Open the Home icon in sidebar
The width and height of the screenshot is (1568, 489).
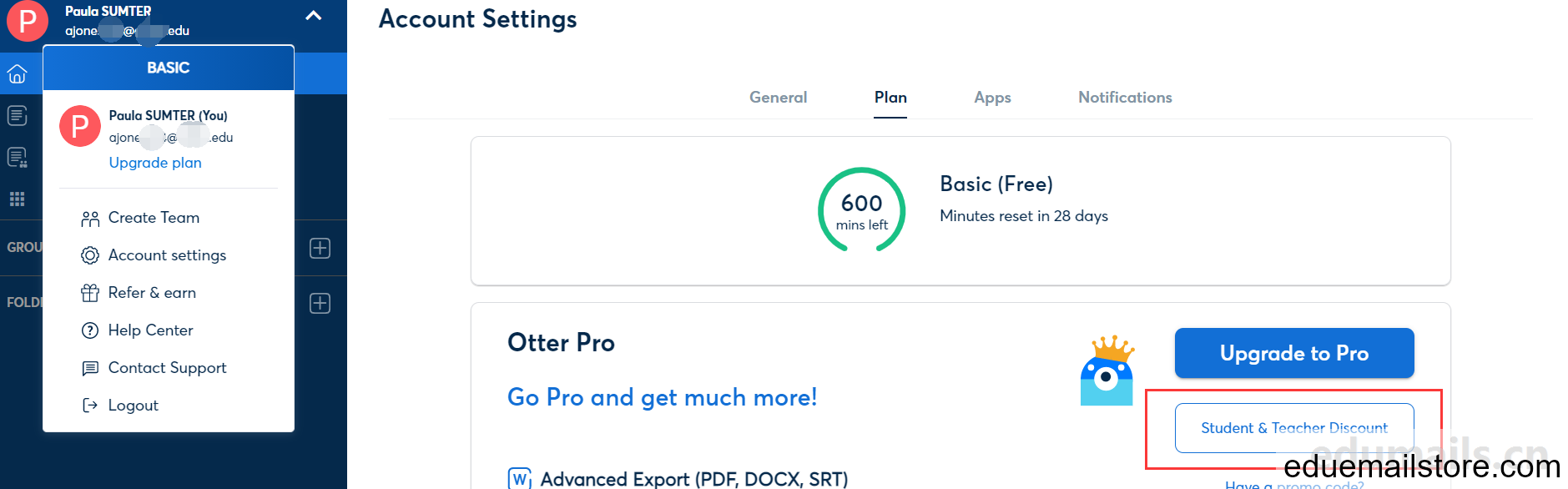coord(17,74)
